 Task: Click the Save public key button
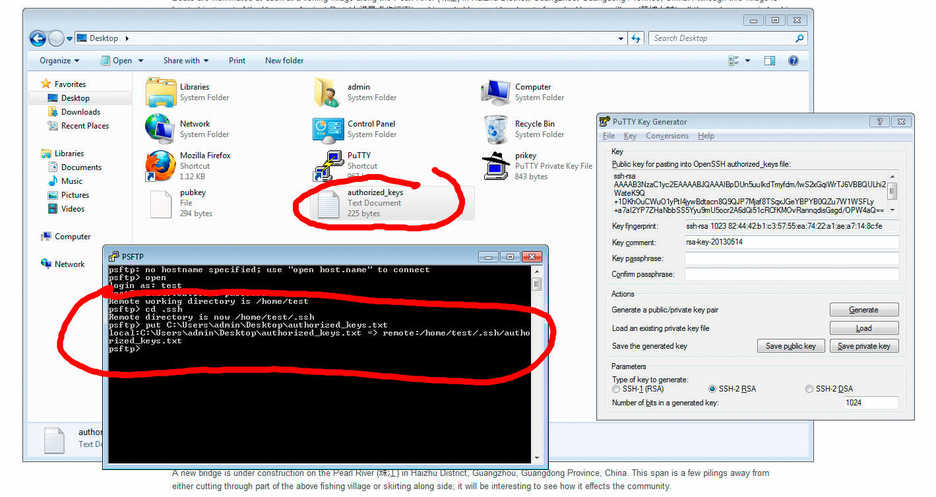click(791, 346)
